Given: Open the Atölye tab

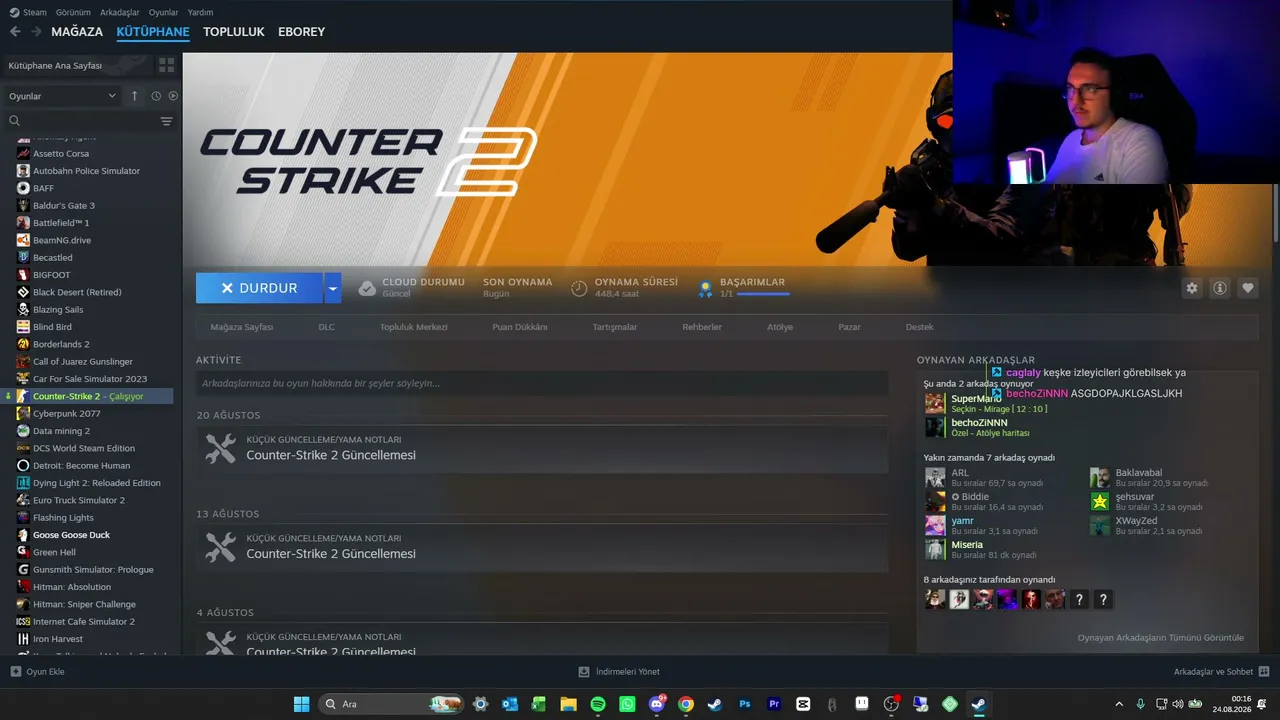Looking at the screenshot, I should [780, 327].
